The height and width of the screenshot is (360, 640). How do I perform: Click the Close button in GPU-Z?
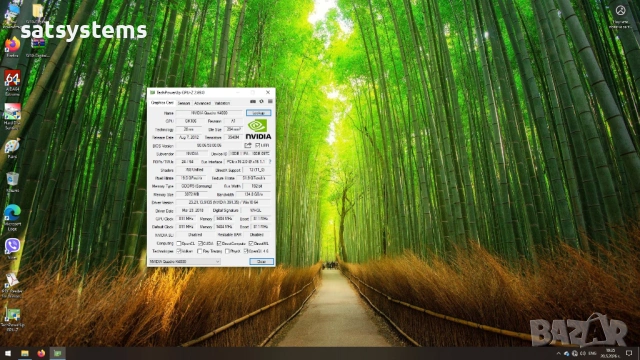click(x=261, y=262)
